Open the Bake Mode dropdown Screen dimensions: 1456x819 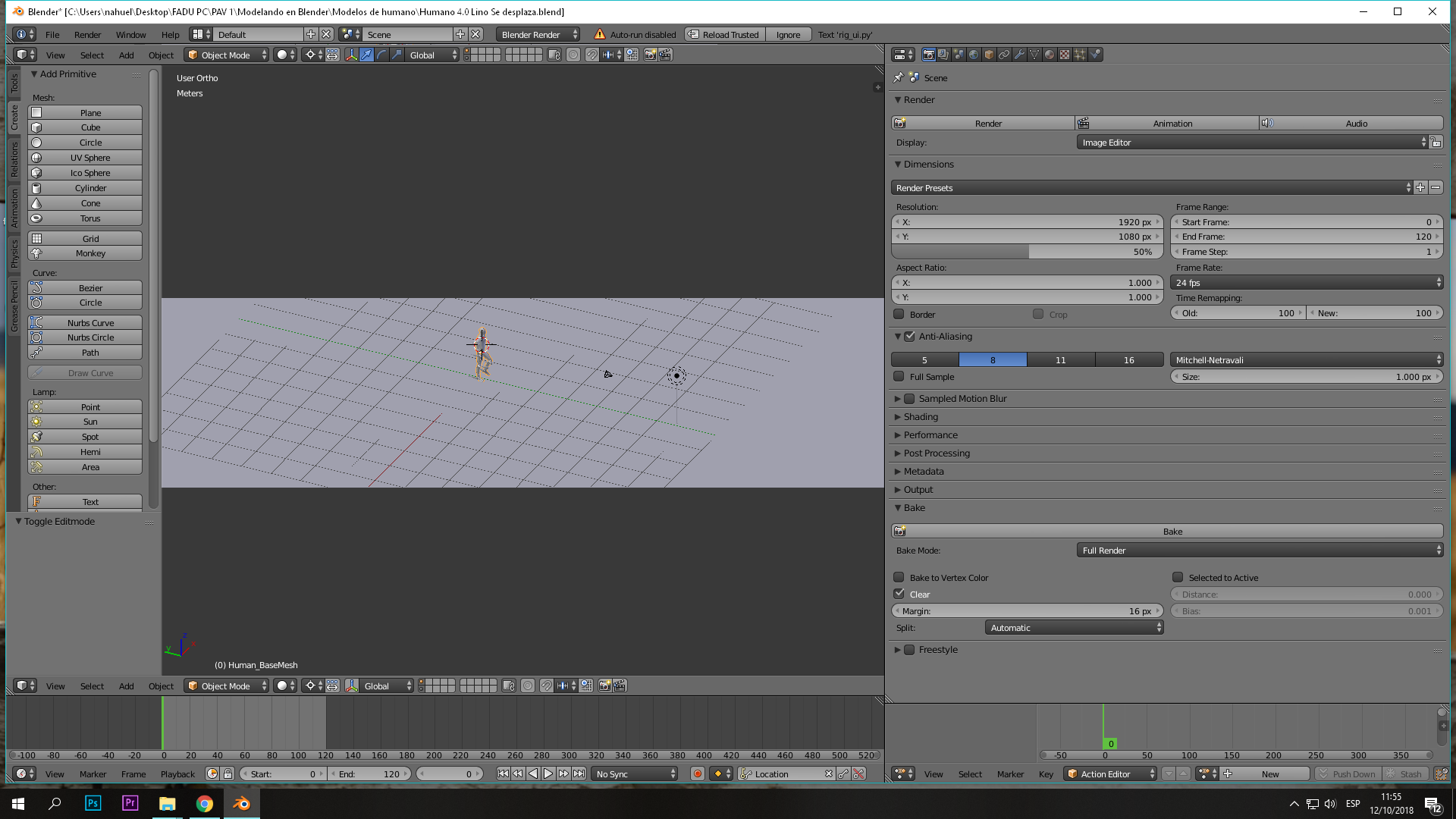tap(1259, 551)
